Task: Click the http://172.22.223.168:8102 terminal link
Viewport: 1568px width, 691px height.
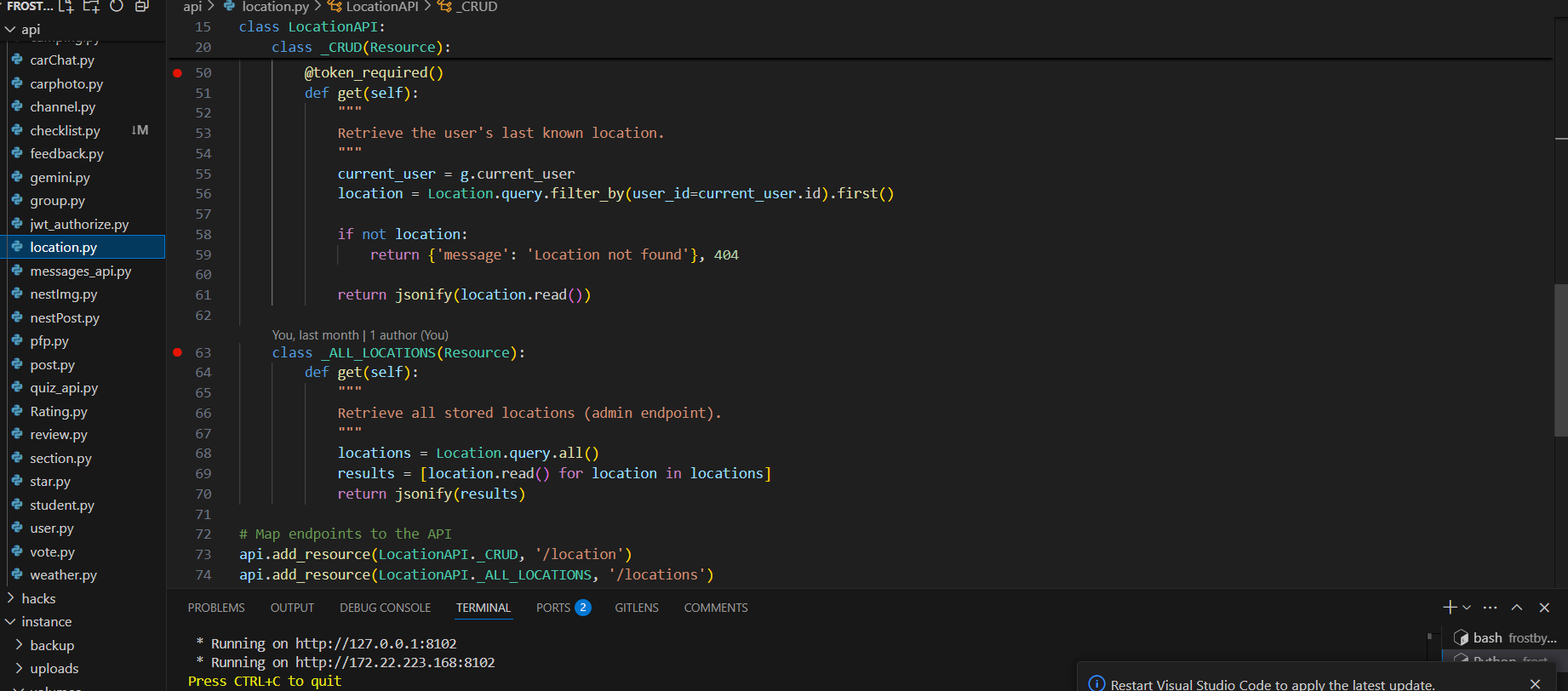Action: click(395, 662)
